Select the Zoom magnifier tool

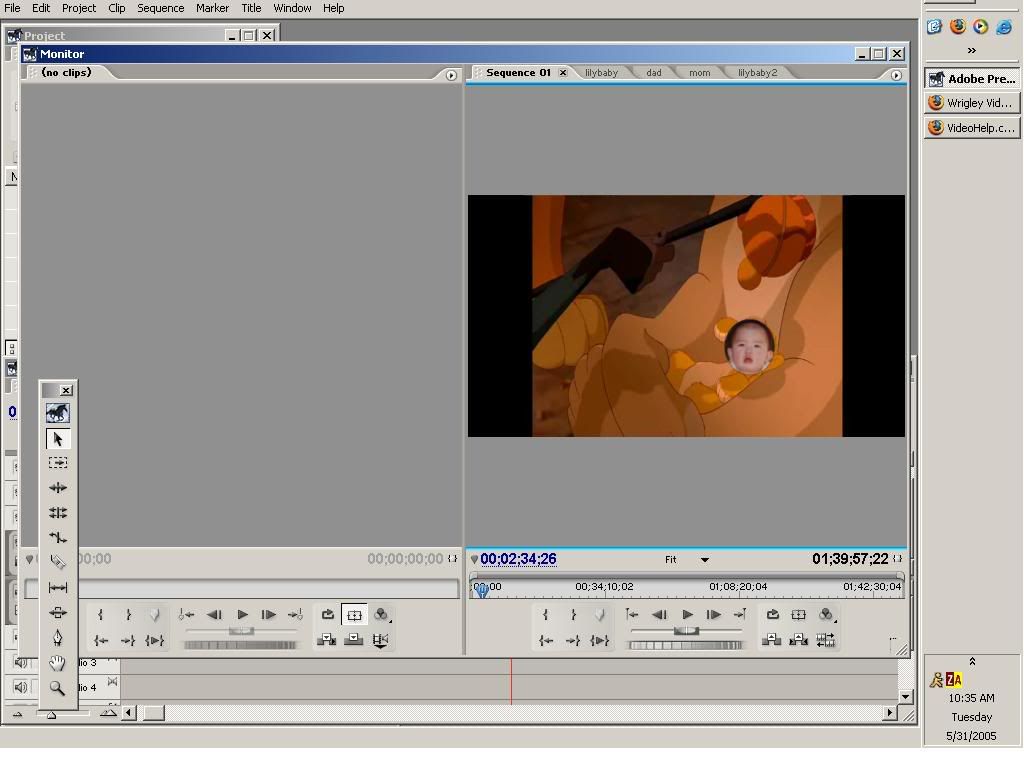click(57, 688)
